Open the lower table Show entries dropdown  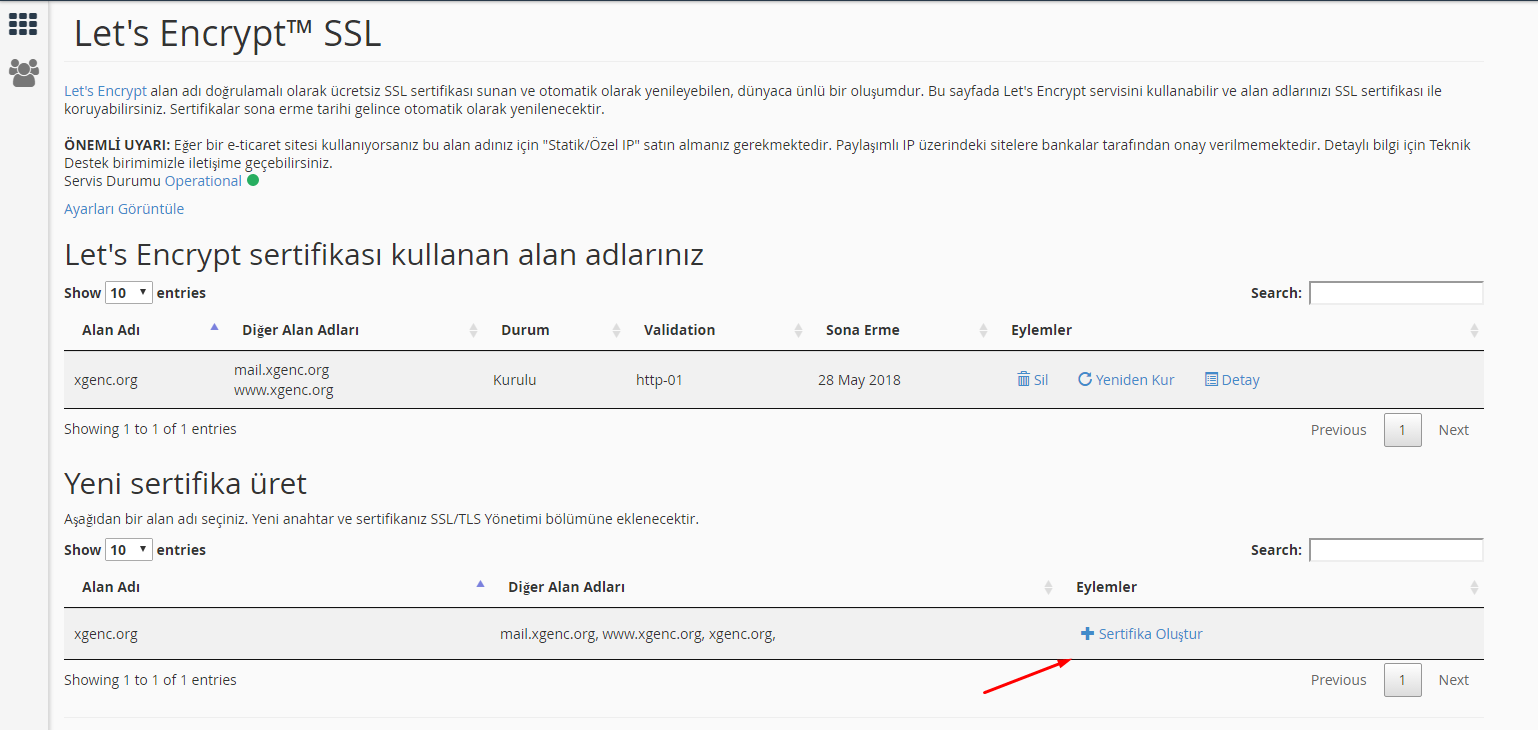coord(129,550)
